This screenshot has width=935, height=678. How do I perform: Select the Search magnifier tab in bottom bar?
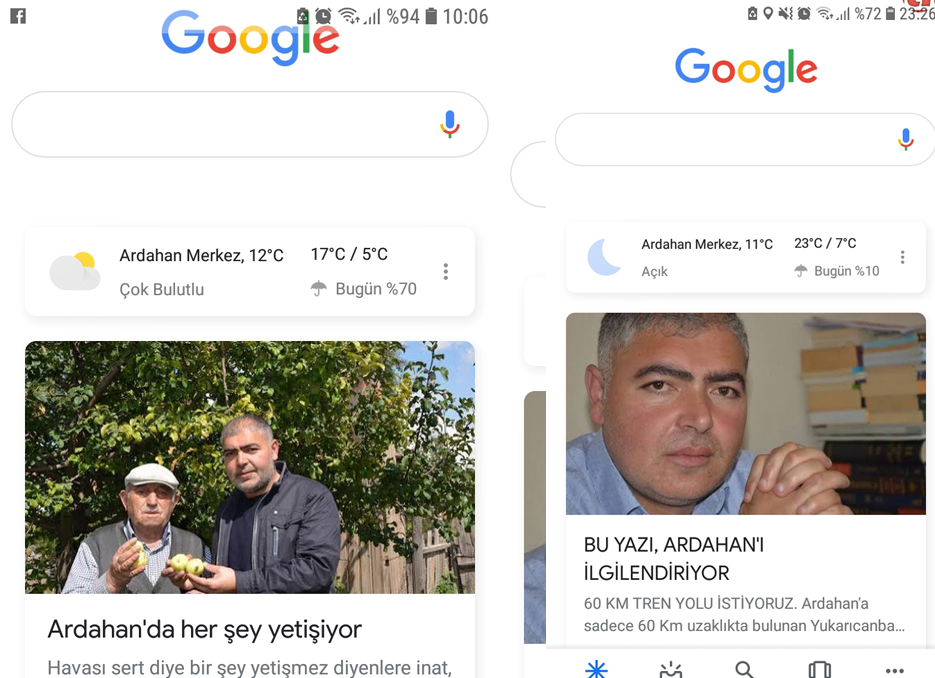point(744,669)
